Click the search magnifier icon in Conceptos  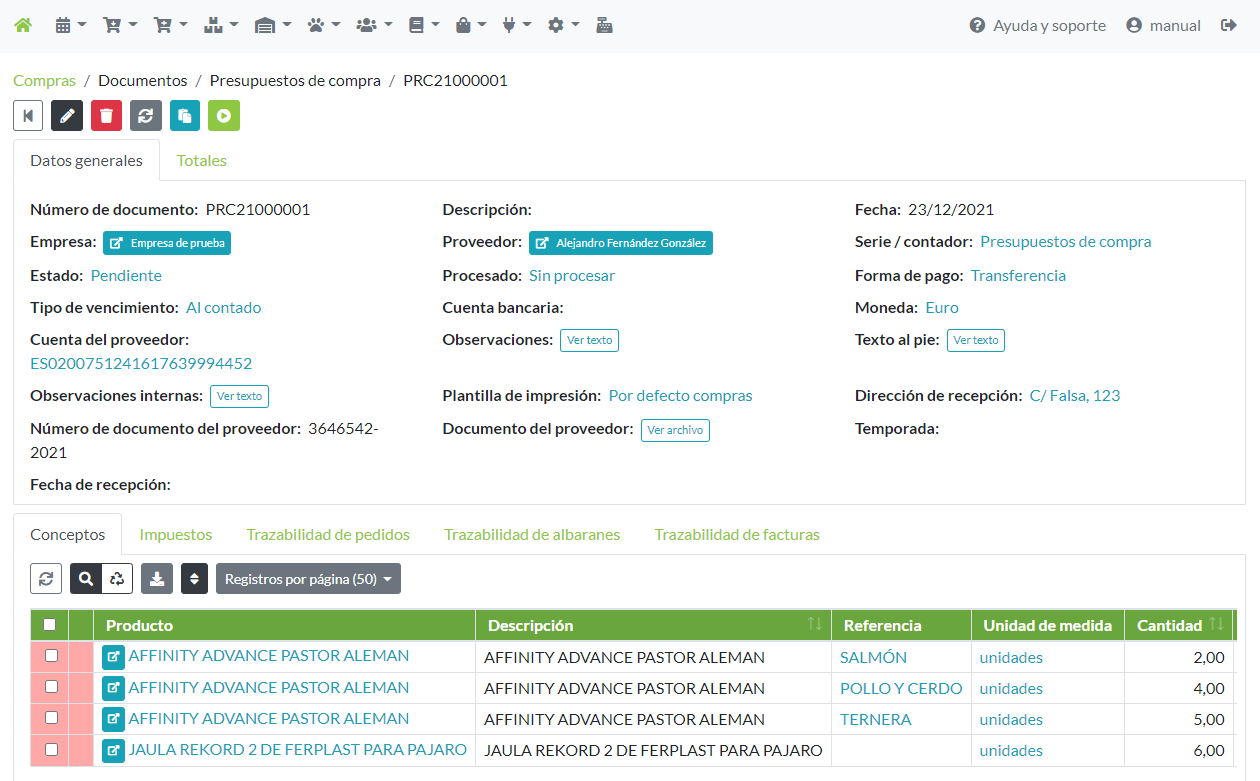86,578
